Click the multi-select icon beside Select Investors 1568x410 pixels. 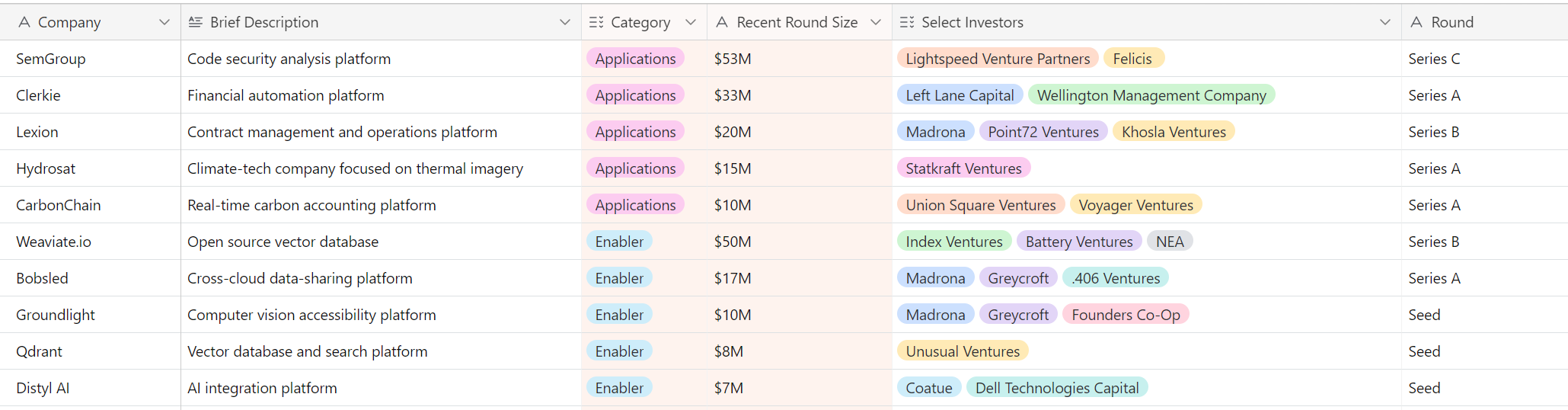[x=907, y=22]
